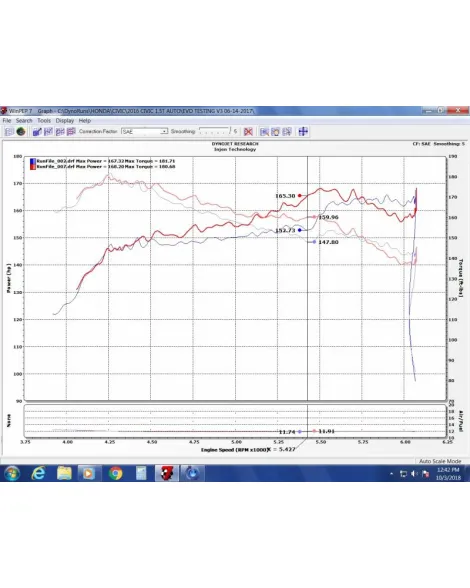Screen dimensions: 470x588
Task: Open Windows Media Player from taskbar
Action: [89, 473]
